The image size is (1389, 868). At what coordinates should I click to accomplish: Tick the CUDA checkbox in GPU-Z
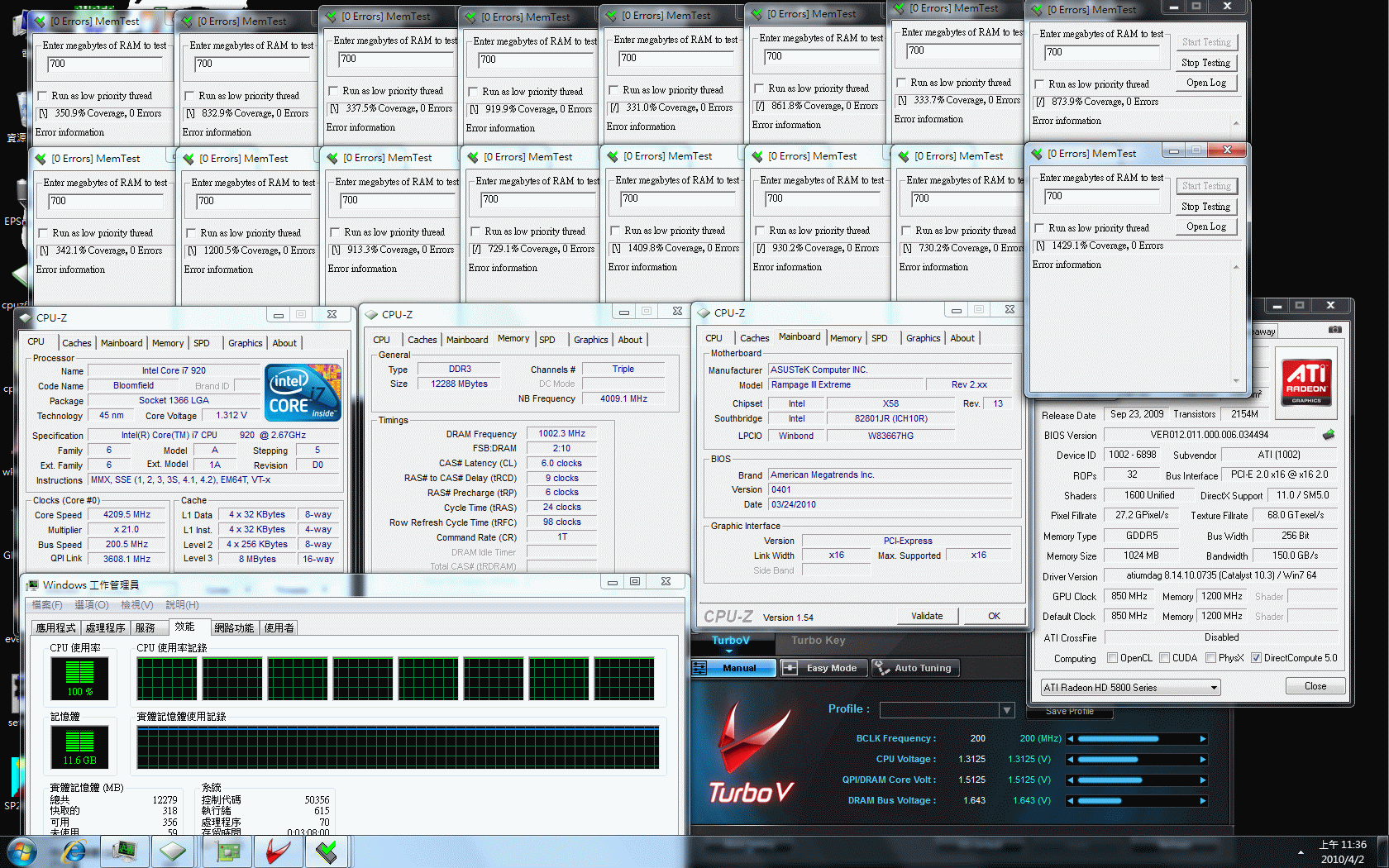(x=1164, y=658)
